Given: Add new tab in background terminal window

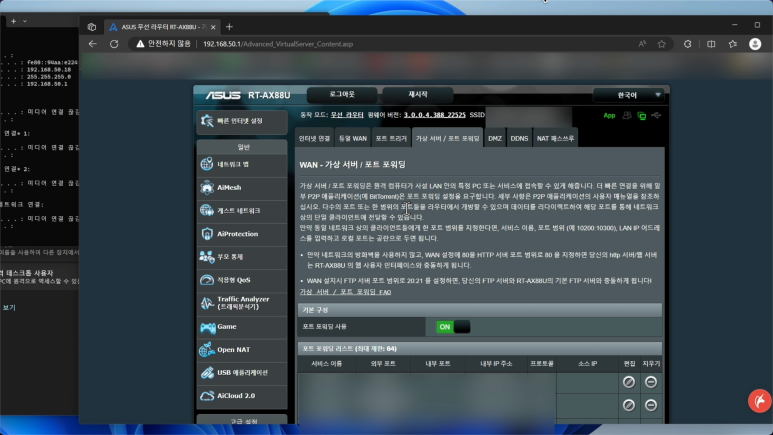Looking at the screenshot, I should click(x=13, y=21).
